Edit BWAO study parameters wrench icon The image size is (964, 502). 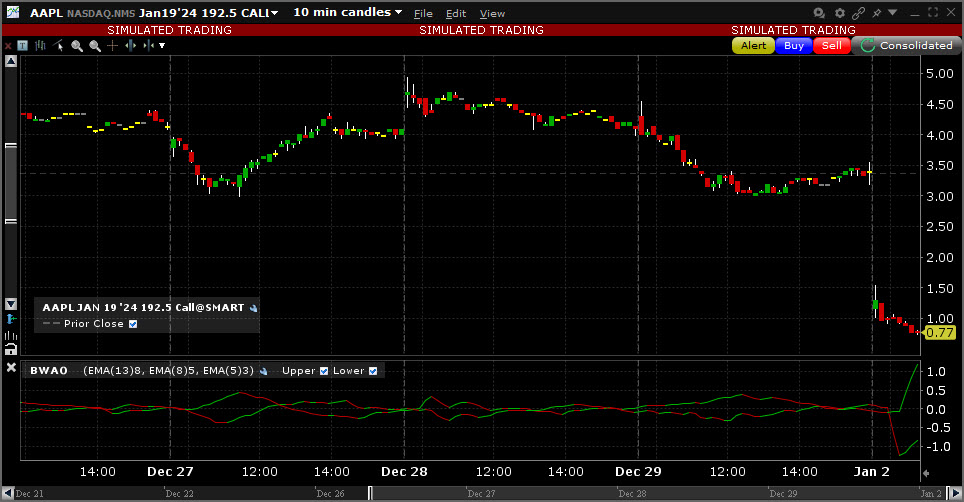point(264,371)
